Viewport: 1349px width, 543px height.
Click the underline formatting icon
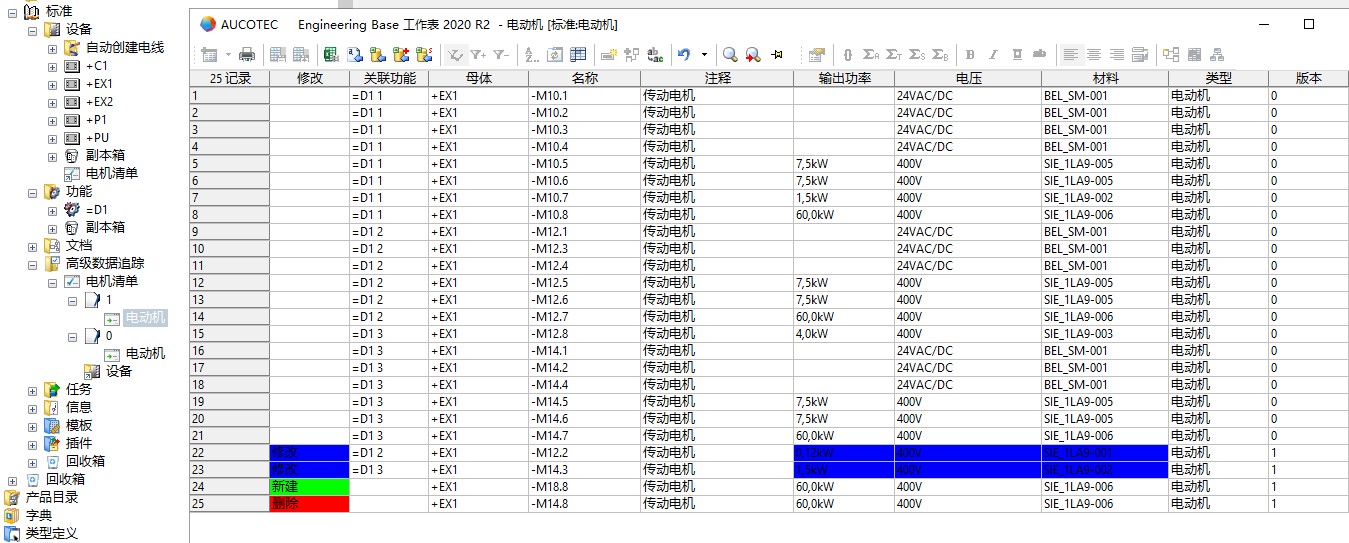[1017, 55]
